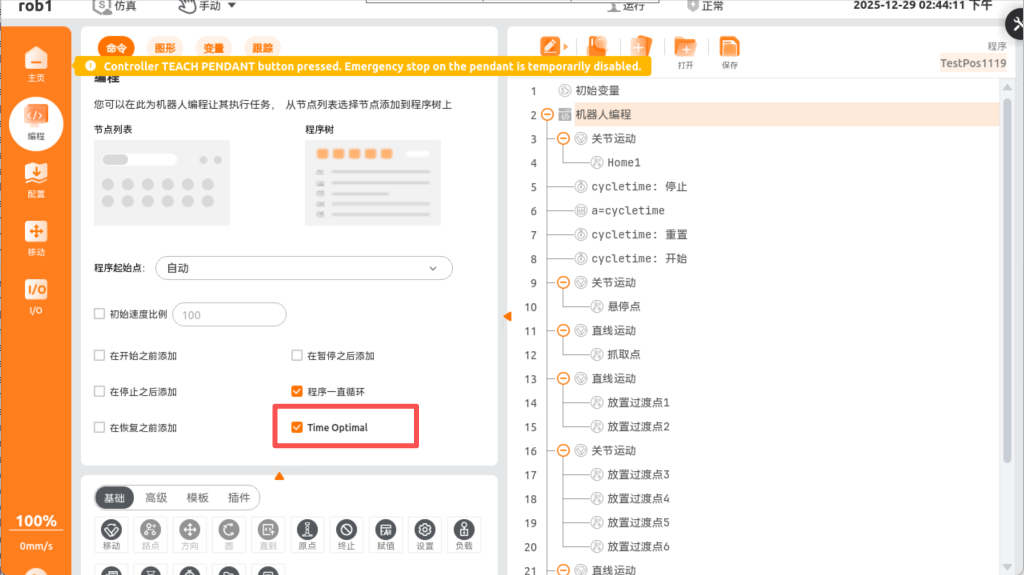Click the 负载 (Payload) command icon
Screen dimensions: 1024x575
pos(462,531)
